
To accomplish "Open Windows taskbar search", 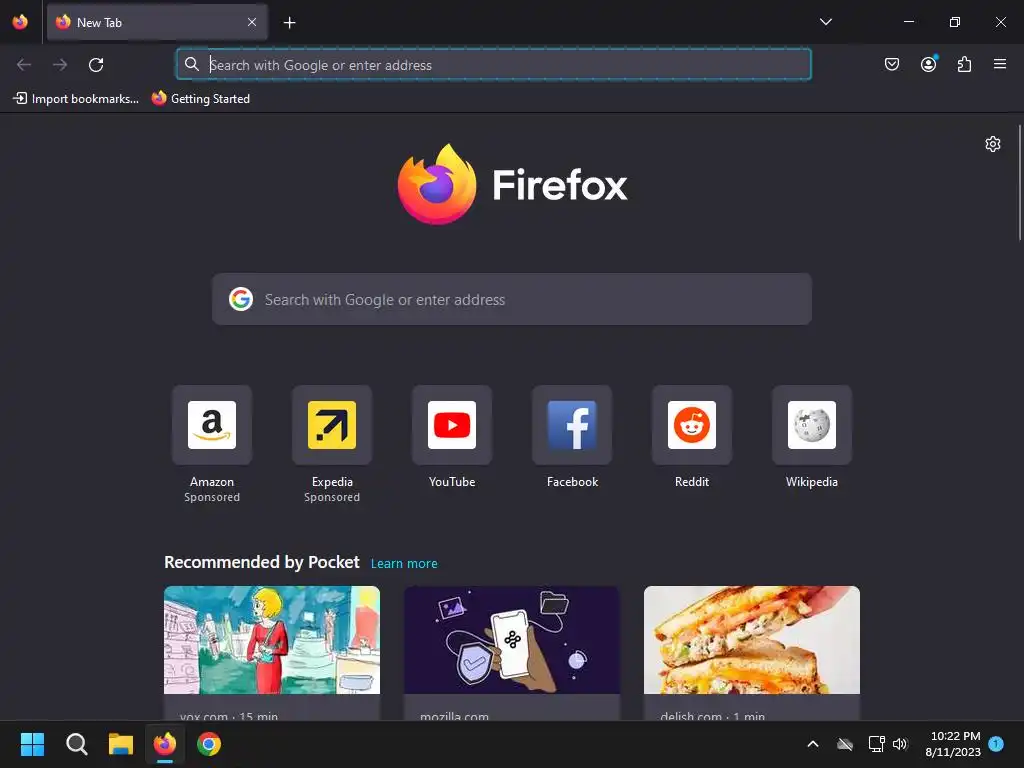I will click(76, 744).
